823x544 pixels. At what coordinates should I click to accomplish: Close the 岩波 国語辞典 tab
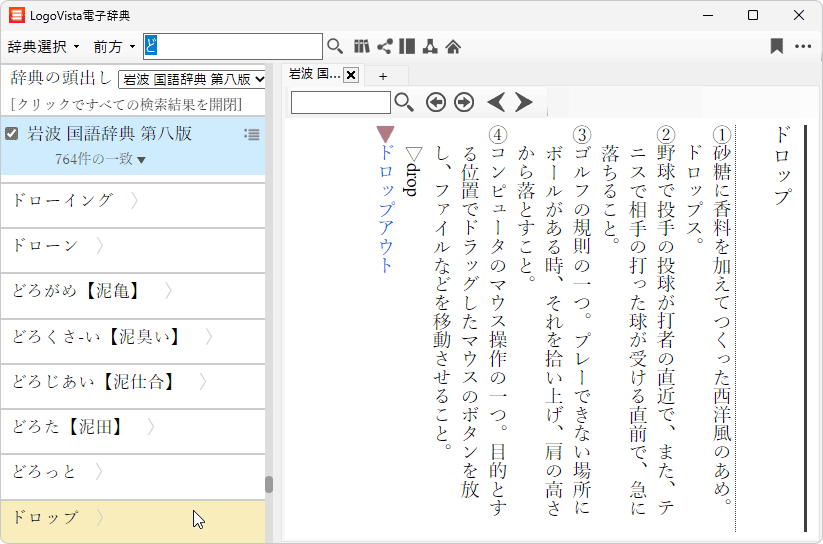(351, 75)
